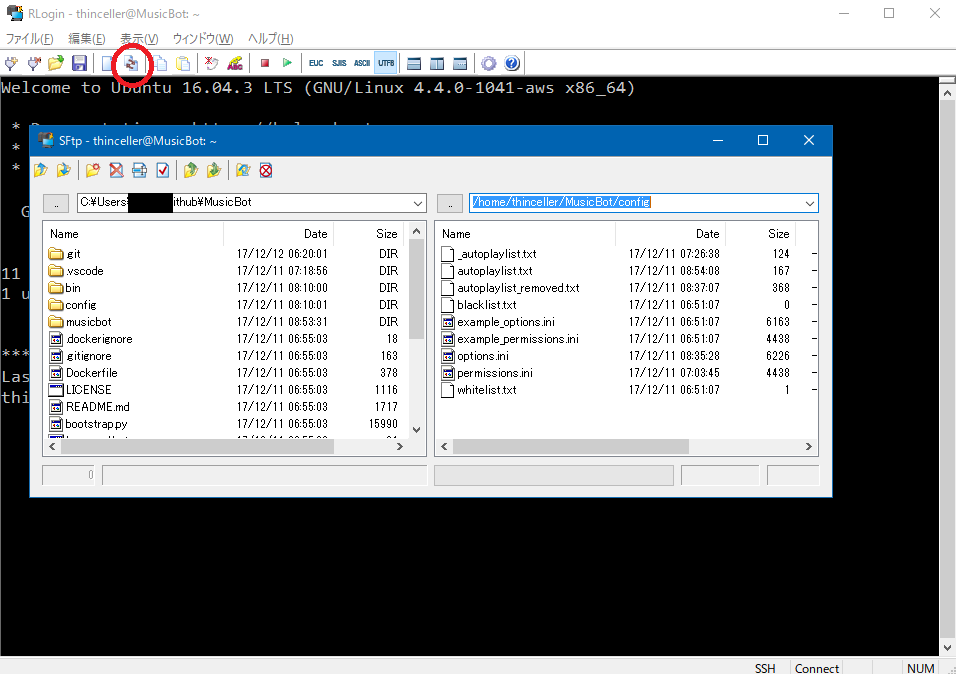Click the parent directory button next to remote path

coord(449,202)
